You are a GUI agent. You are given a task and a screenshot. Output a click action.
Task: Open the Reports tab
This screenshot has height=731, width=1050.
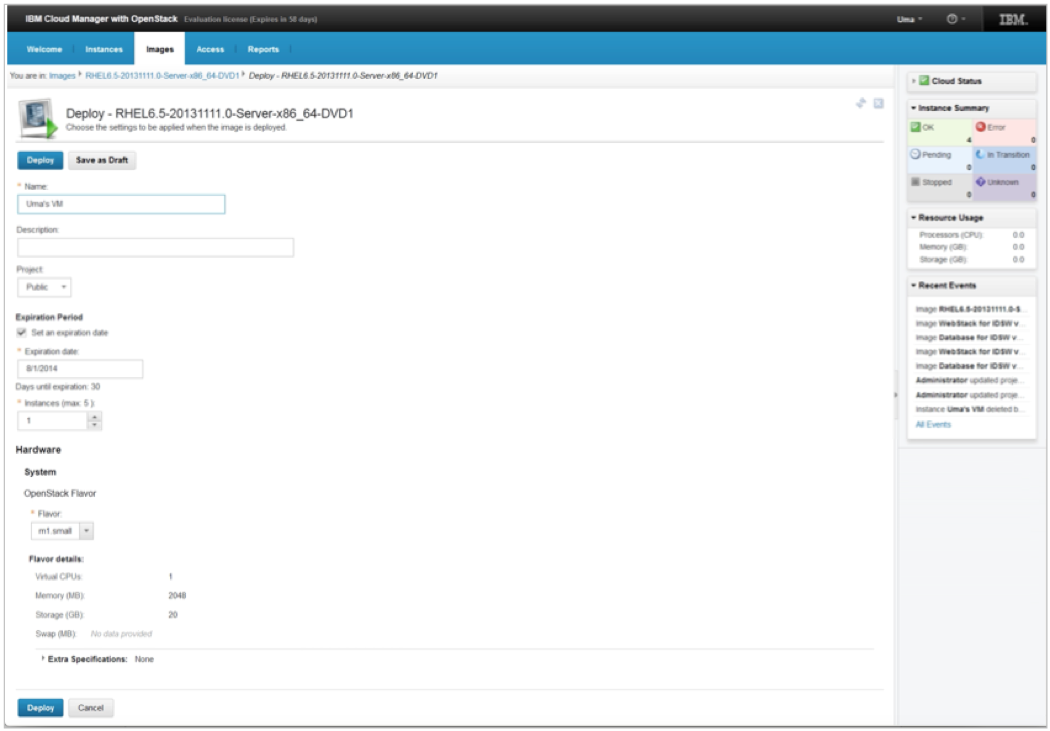[x=263, y=49]
